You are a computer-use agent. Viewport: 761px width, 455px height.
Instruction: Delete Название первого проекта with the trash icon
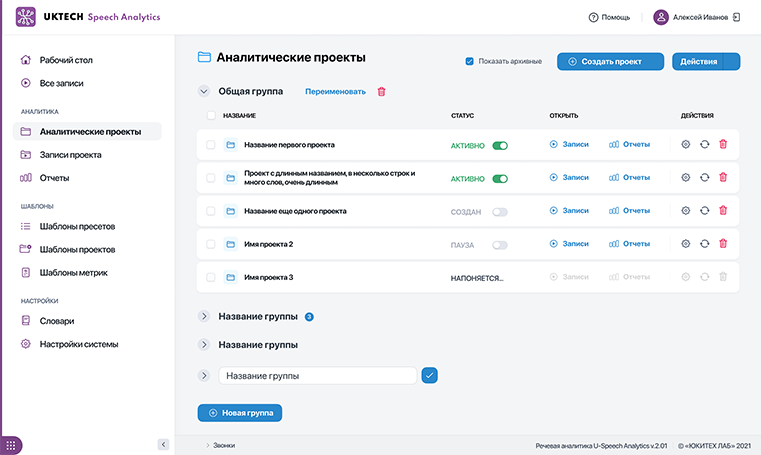[x=723, y=144]
